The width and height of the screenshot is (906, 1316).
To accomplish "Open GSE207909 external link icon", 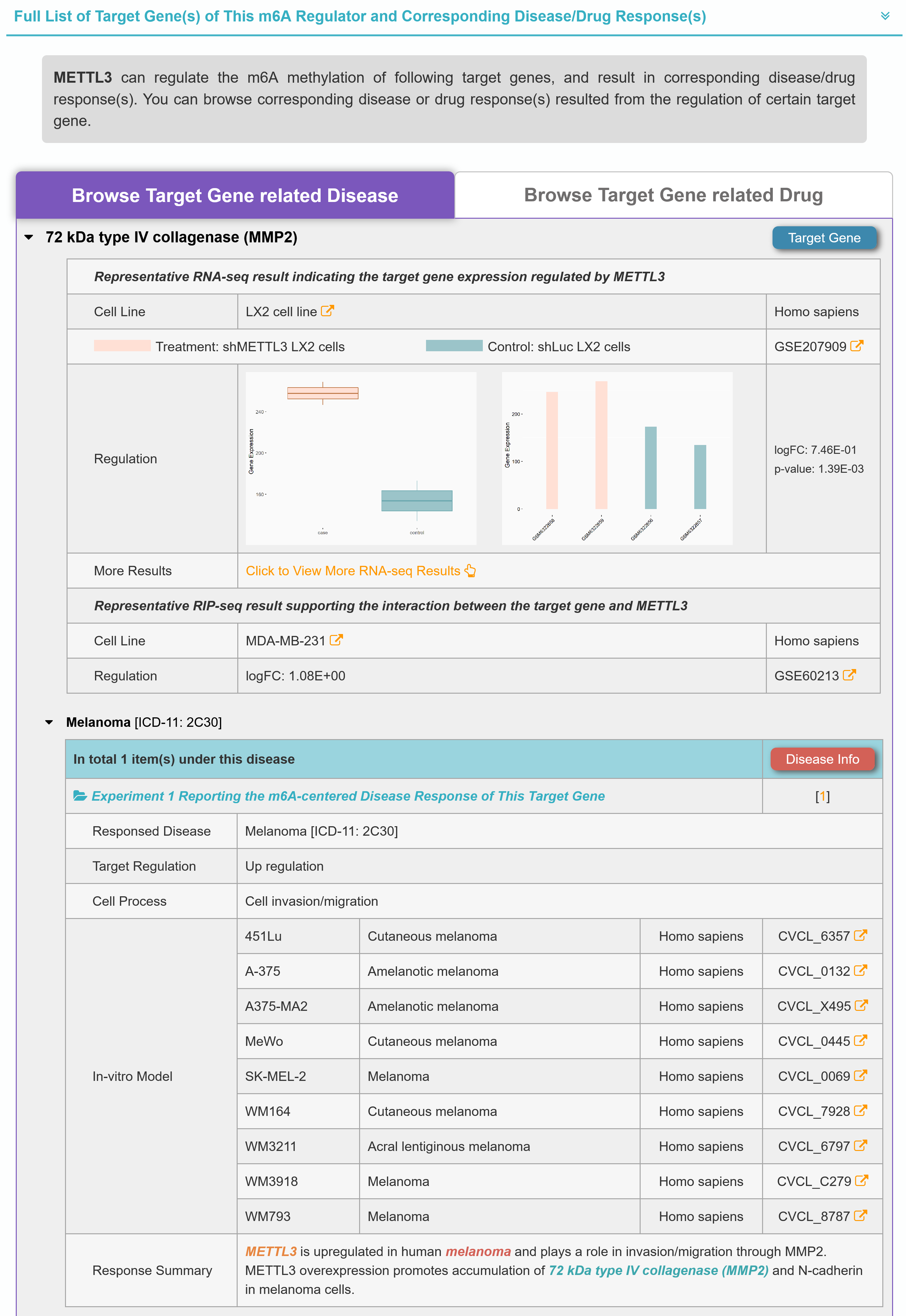I will click(856, 346).
